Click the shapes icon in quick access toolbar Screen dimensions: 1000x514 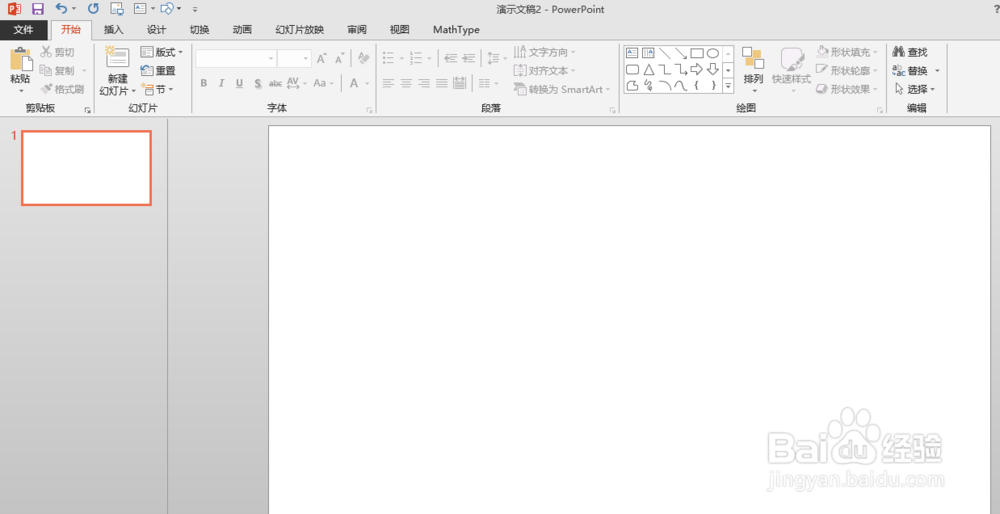pos(167,9)
